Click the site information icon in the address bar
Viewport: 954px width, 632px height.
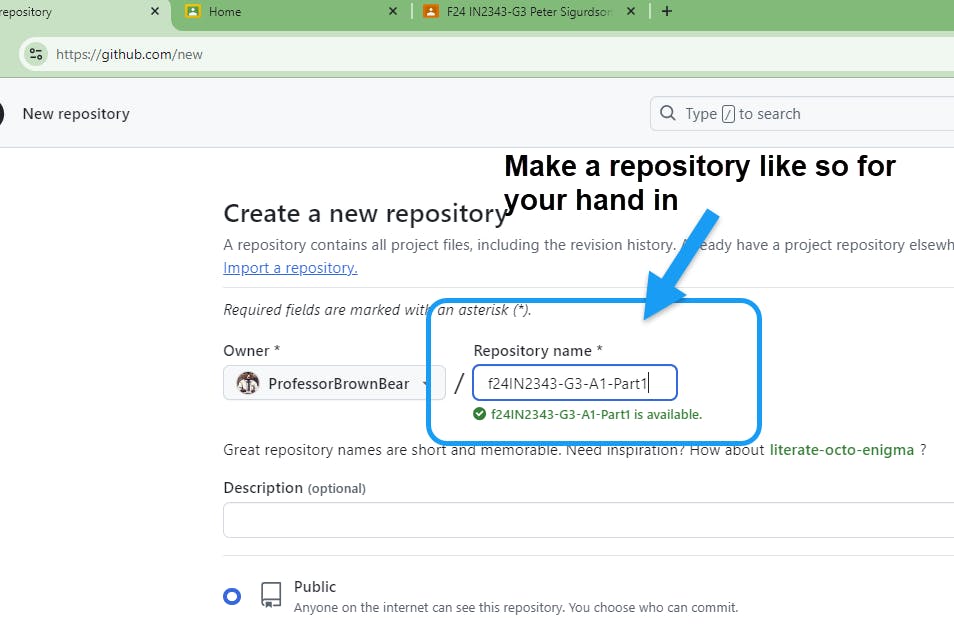36,54
